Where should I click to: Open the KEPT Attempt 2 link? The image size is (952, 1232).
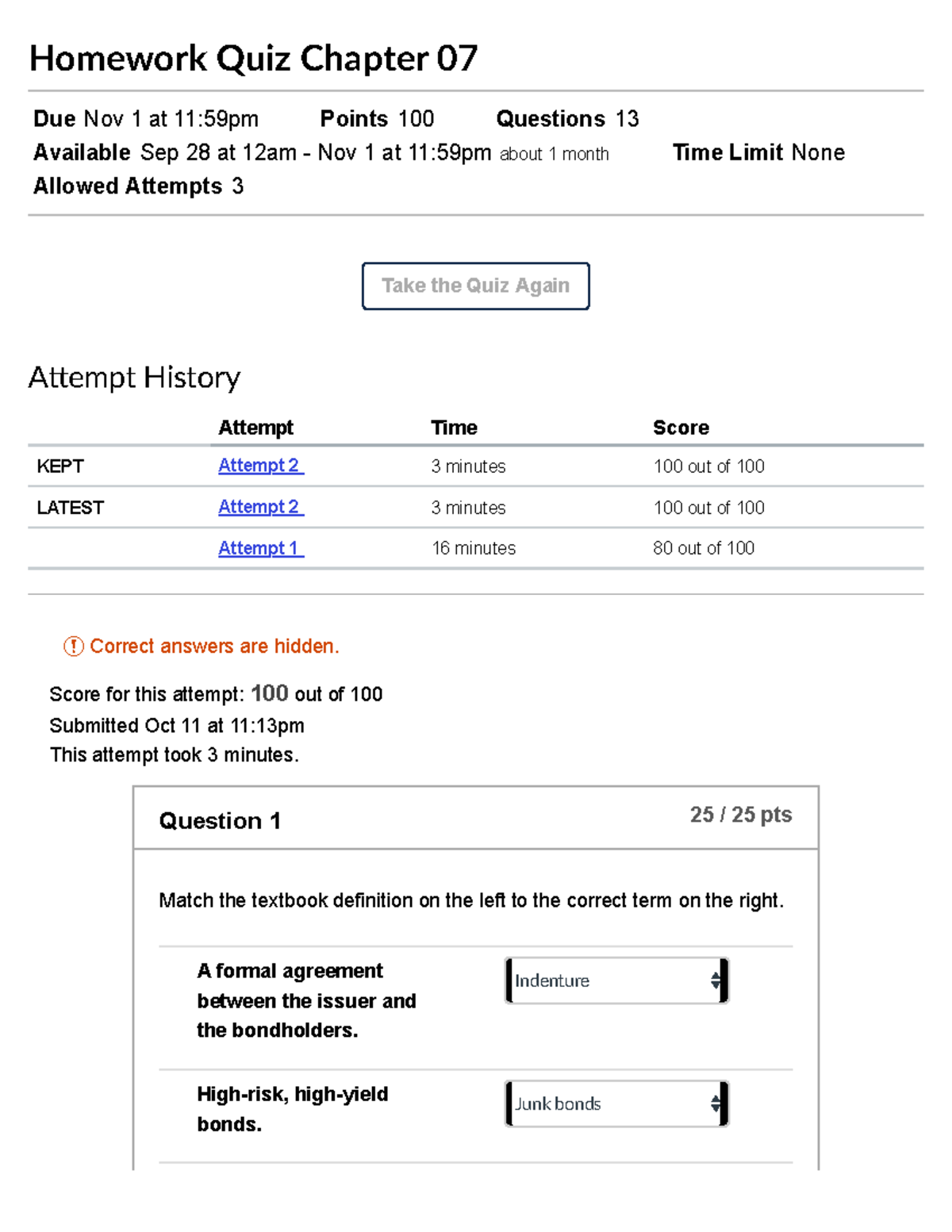(261, 466)
